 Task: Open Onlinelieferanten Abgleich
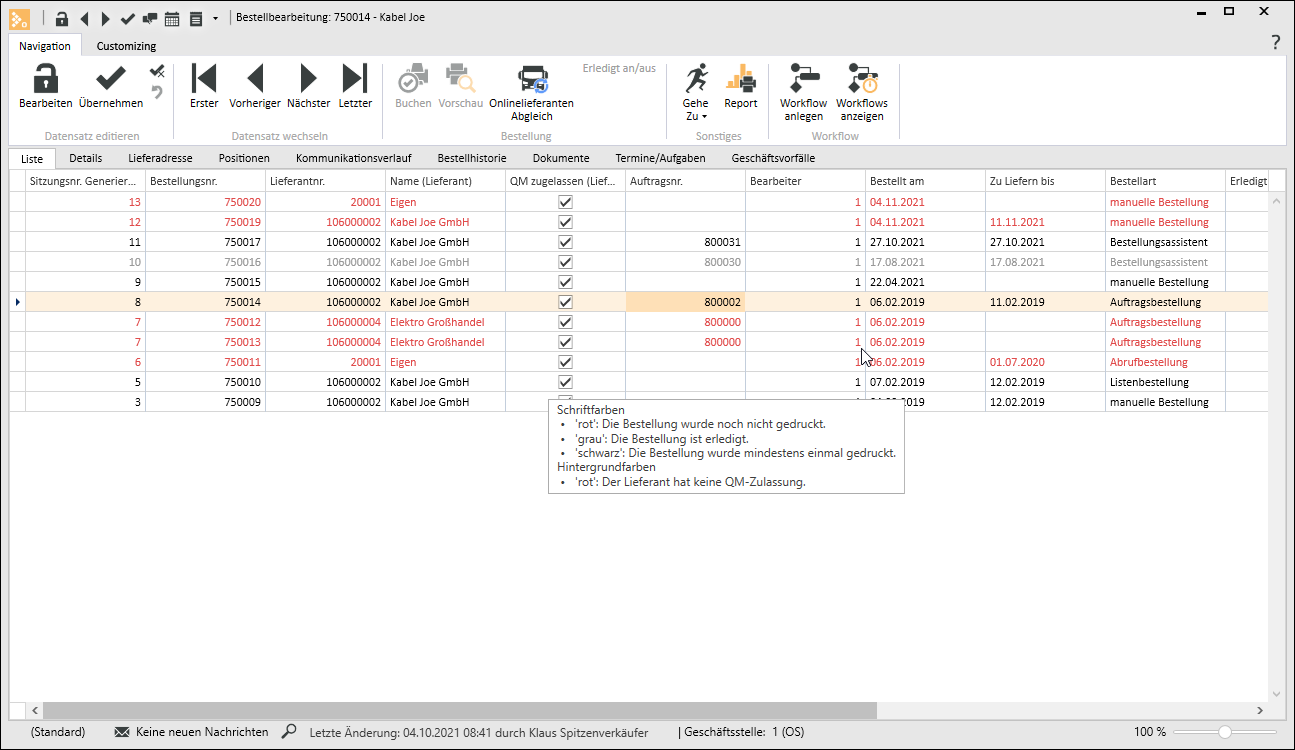(531, 80)
